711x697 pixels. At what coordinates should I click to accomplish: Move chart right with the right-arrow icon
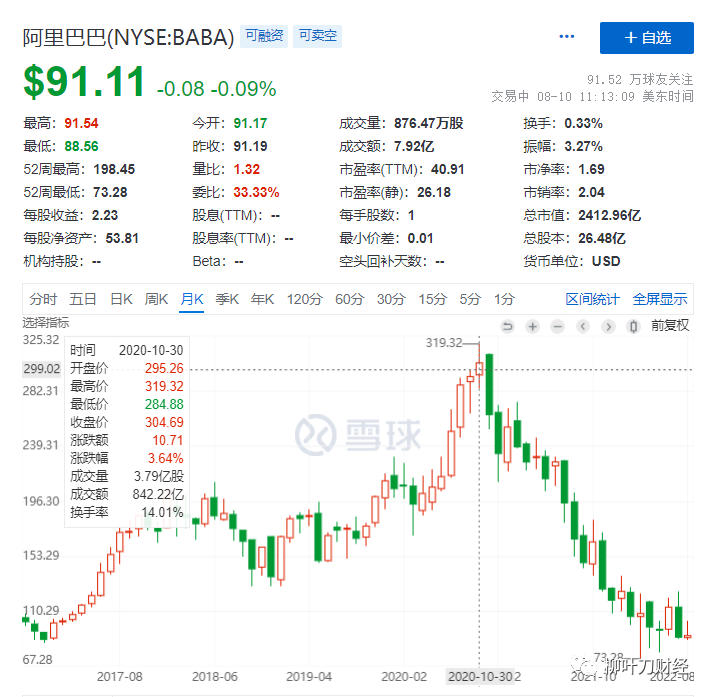[609, 326]
